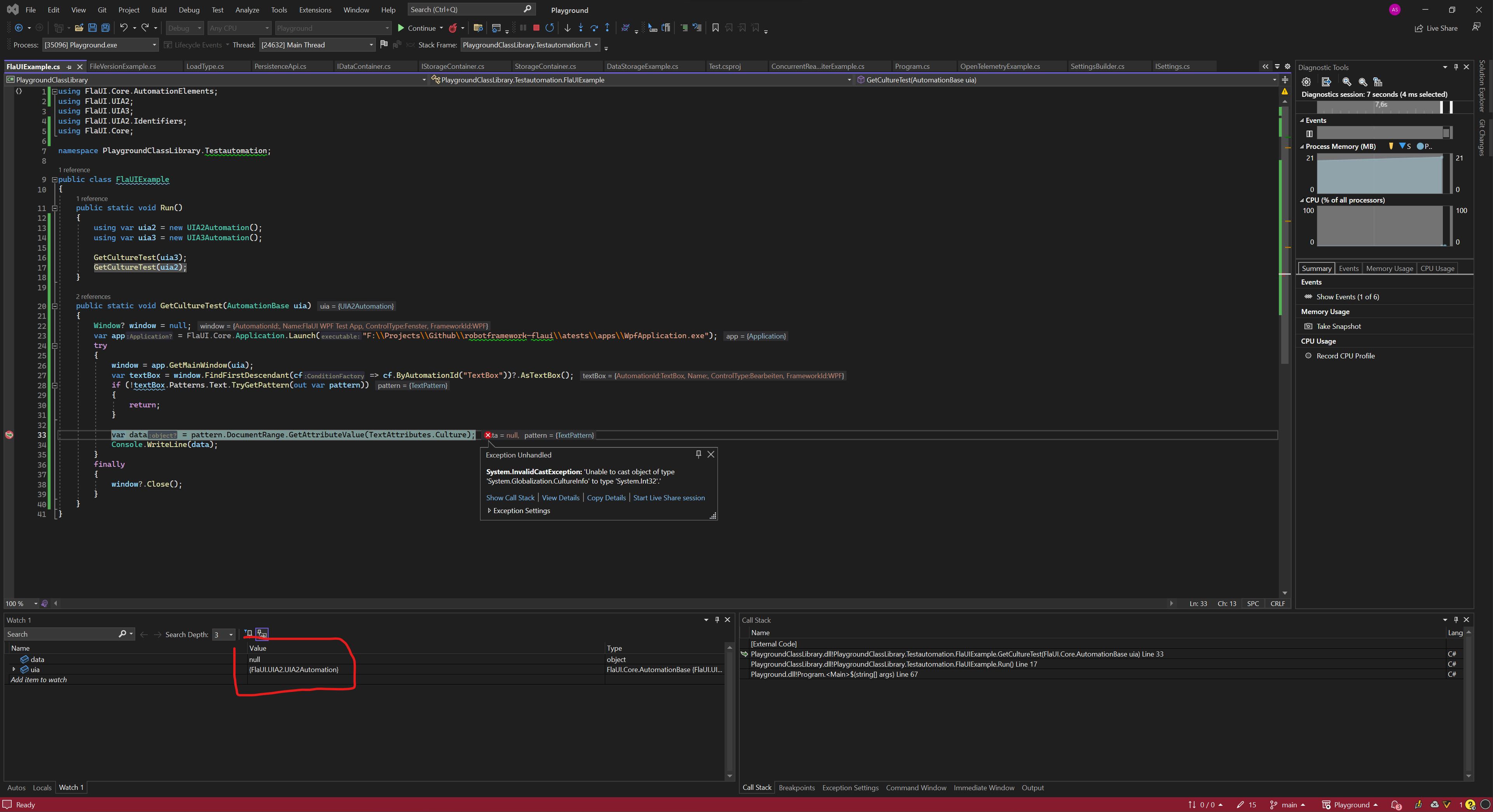The width and height of the screenshot is (1493, 812).
Task: Open the Debug menu
Action: point(189,9)
